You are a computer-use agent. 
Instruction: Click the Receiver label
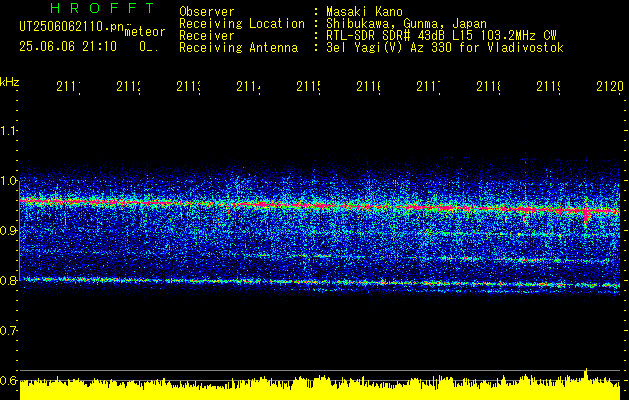click(x=207, y=36)
